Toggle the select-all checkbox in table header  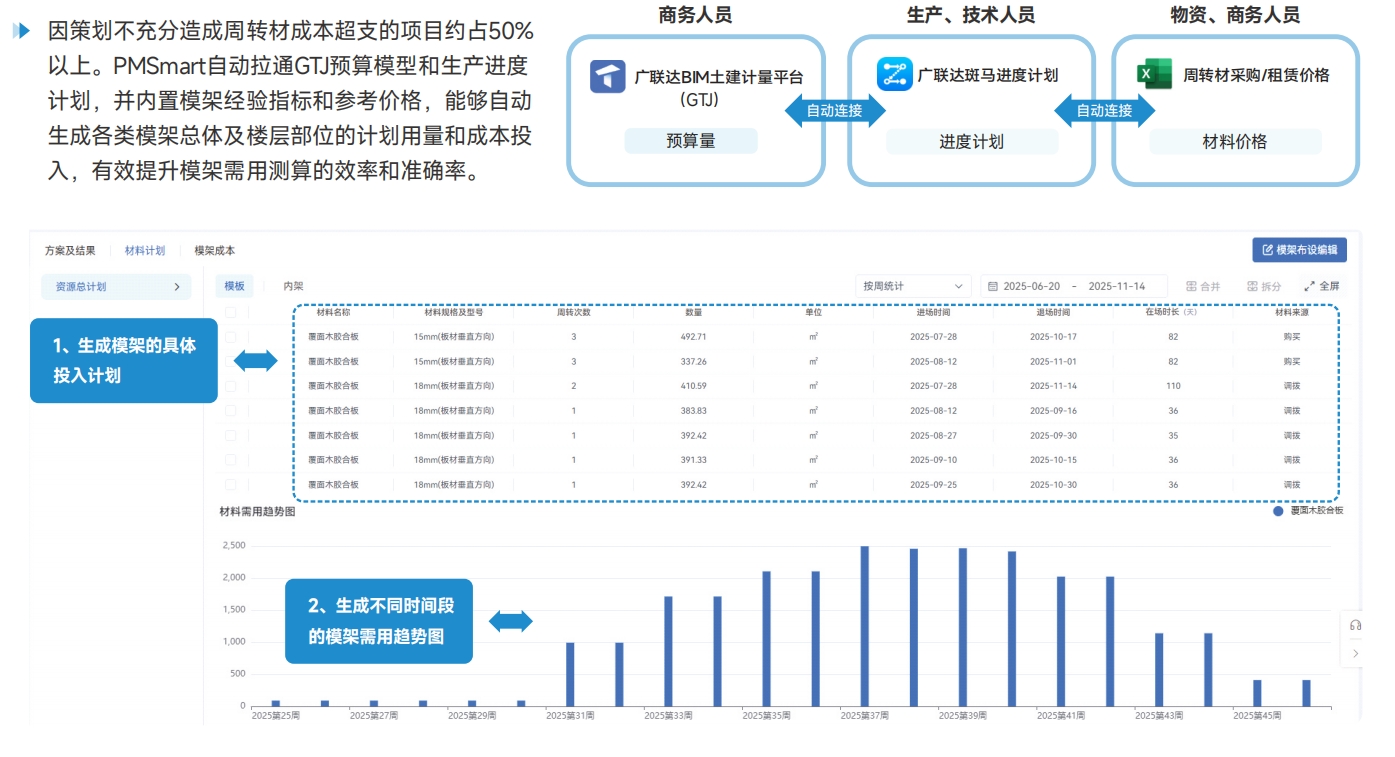pos(231,312)
